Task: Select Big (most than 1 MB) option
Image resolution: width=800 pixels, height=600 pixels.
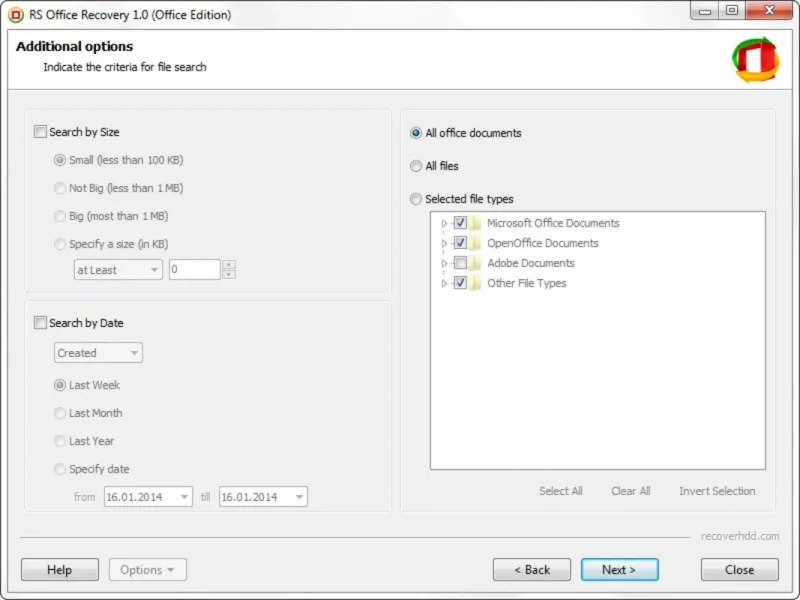Action: (60, 216)
